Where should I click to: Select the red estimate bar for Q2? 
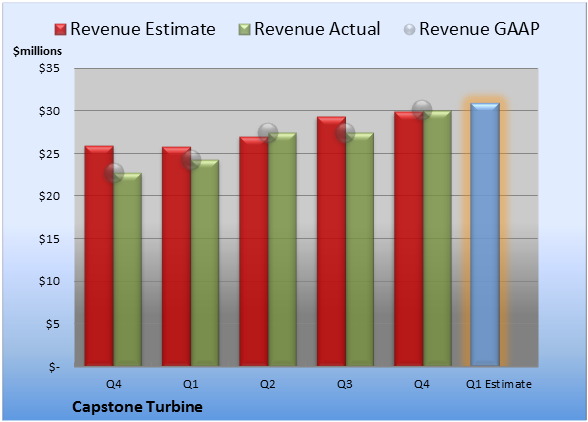(254, 251)
